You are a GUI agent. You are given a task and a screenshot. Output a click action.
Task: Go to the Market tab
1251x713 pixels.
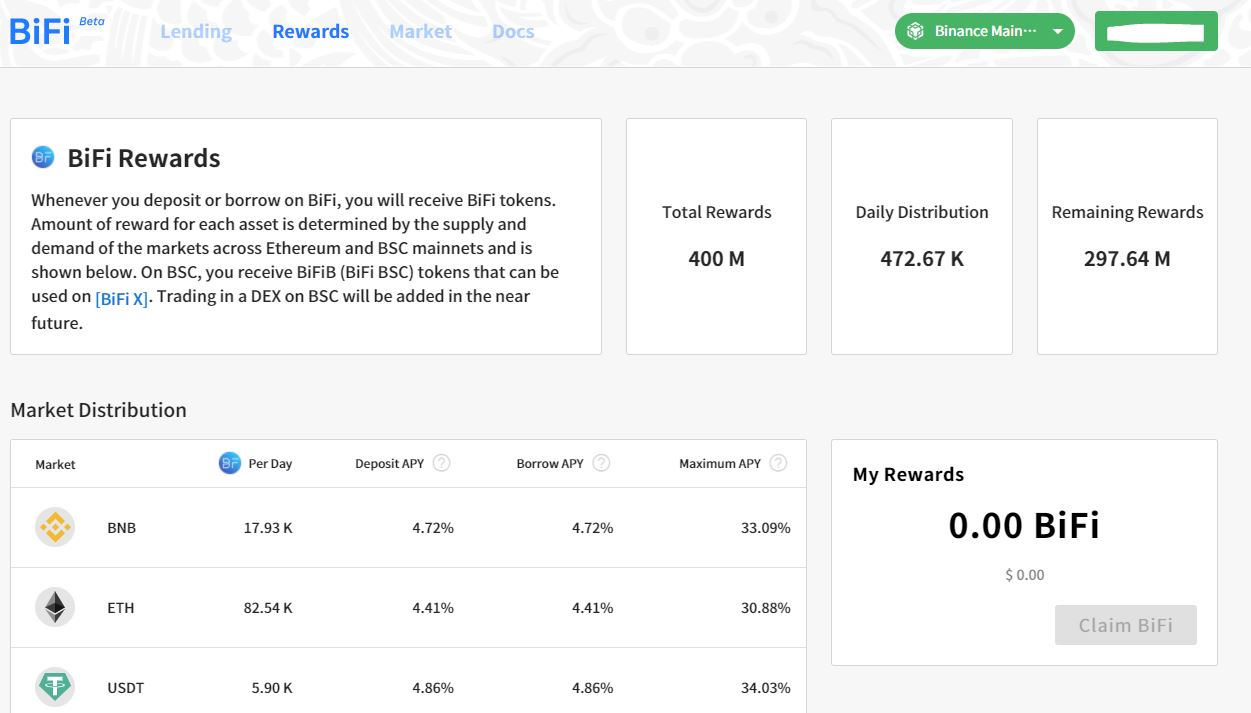coord(421,31)
